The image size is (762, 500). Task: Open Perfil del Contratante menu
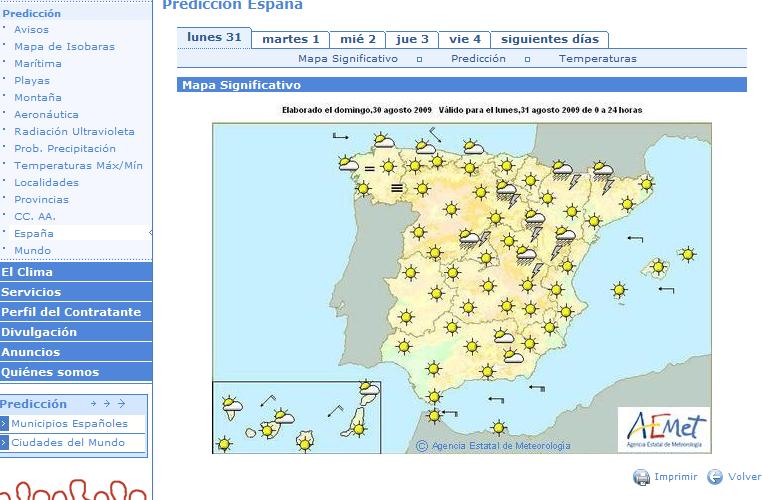coord(76,312)
